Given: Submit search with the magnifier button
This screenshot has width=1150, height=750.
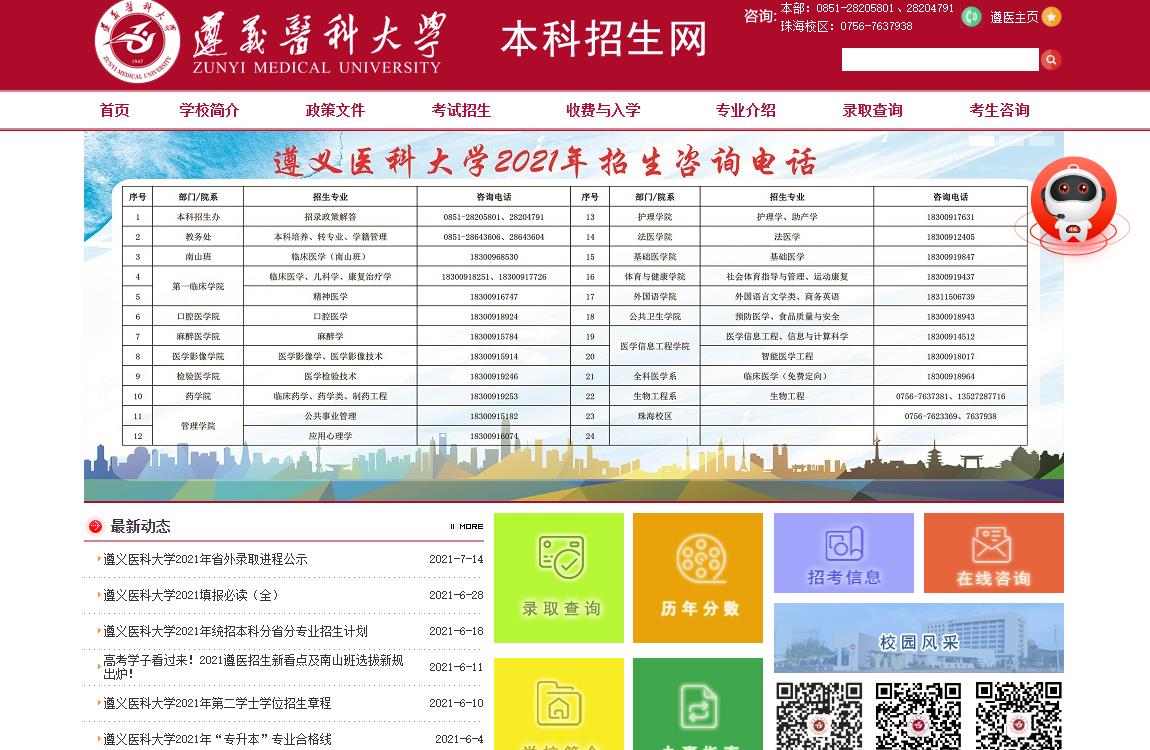Looking at the screenshot, I should coord(1050,59).
